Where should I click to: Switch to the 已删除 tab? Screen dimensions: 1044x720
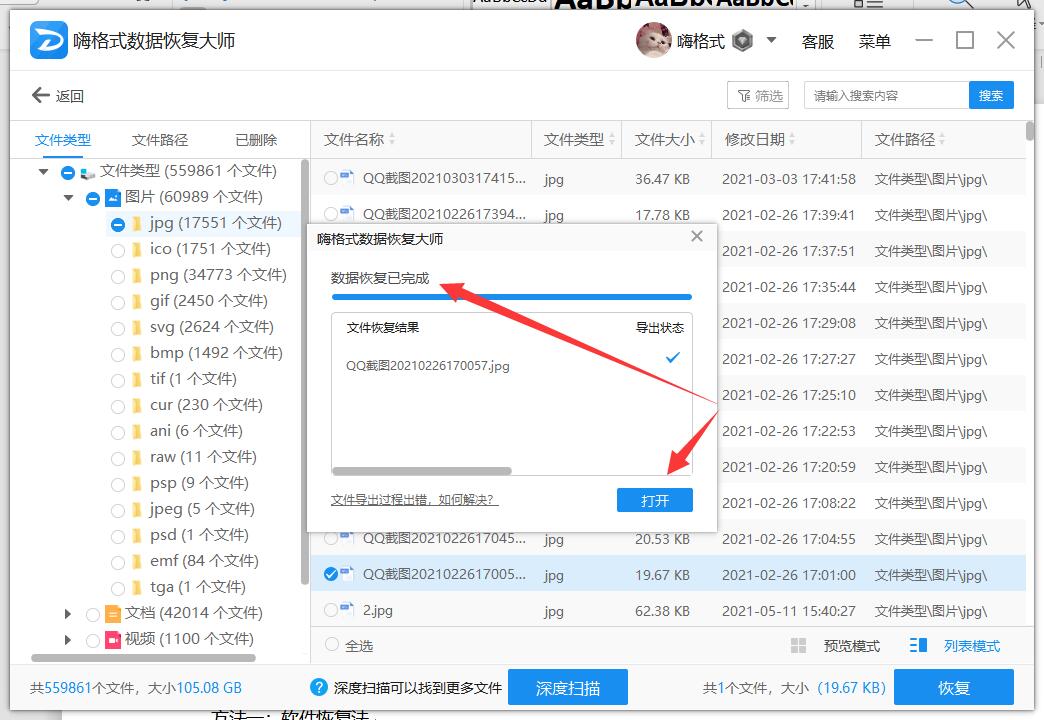(x=256, y=140)
